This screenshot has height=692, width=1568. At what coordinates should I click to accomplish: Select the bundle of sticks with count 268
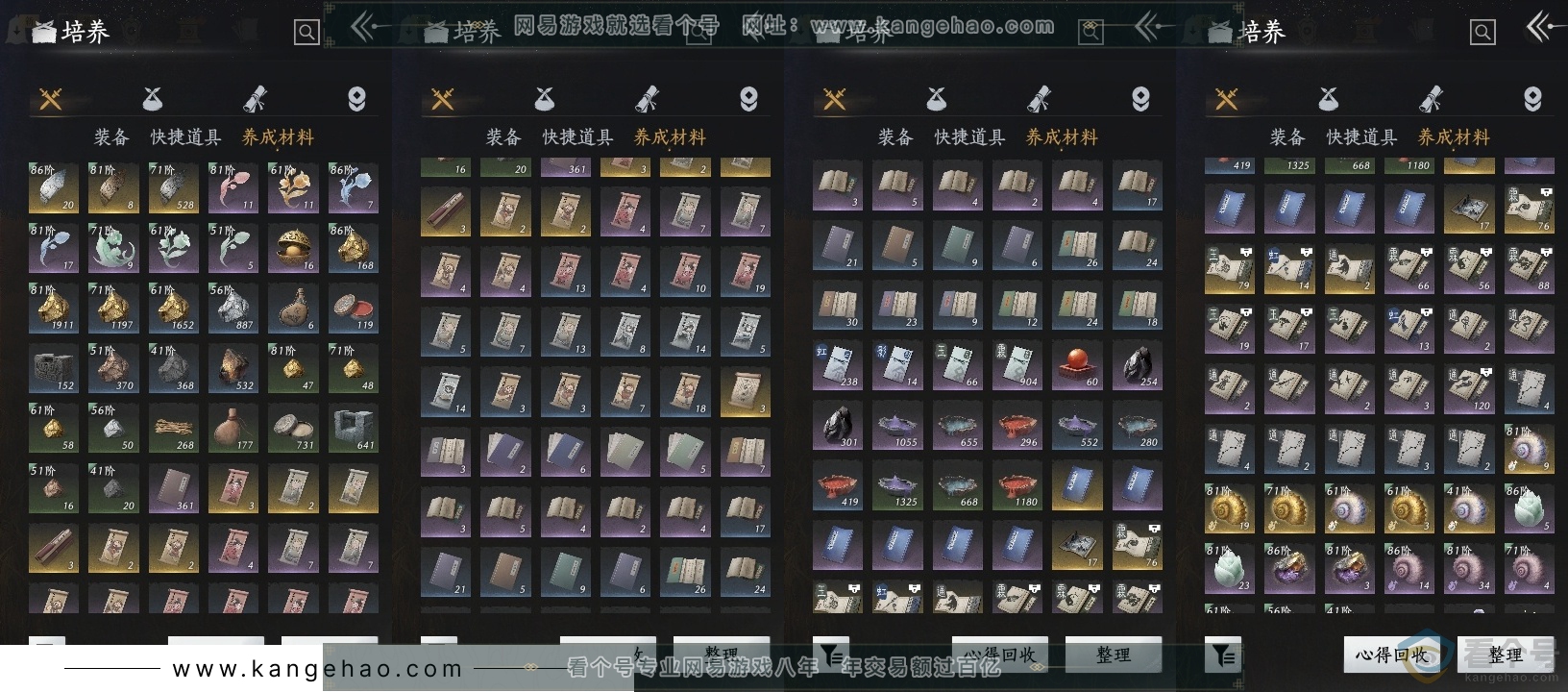173,428
